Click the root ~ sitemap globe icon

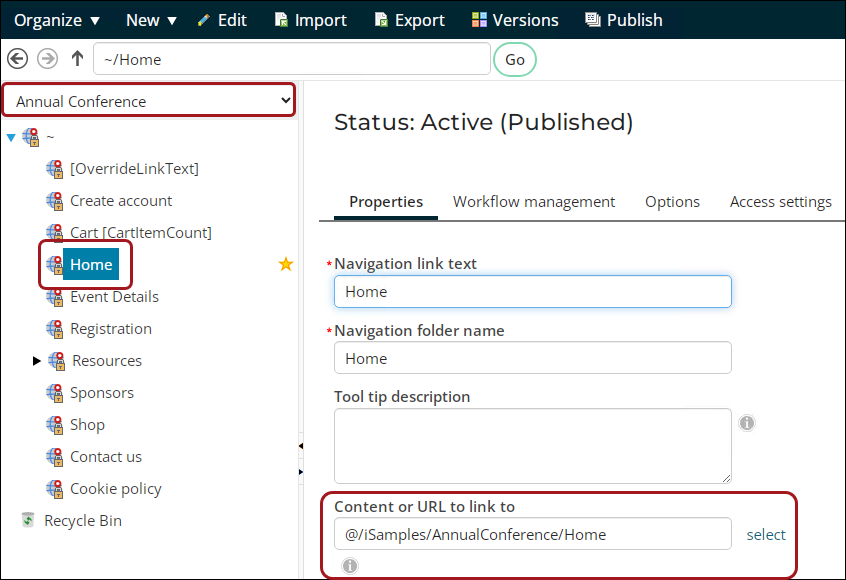[31, 137]
